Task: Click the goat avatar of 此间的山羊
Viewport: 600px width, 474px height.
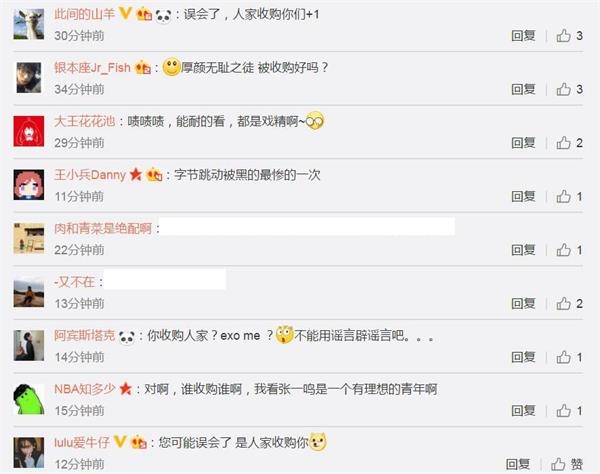Action: click(x=29, y=24)
